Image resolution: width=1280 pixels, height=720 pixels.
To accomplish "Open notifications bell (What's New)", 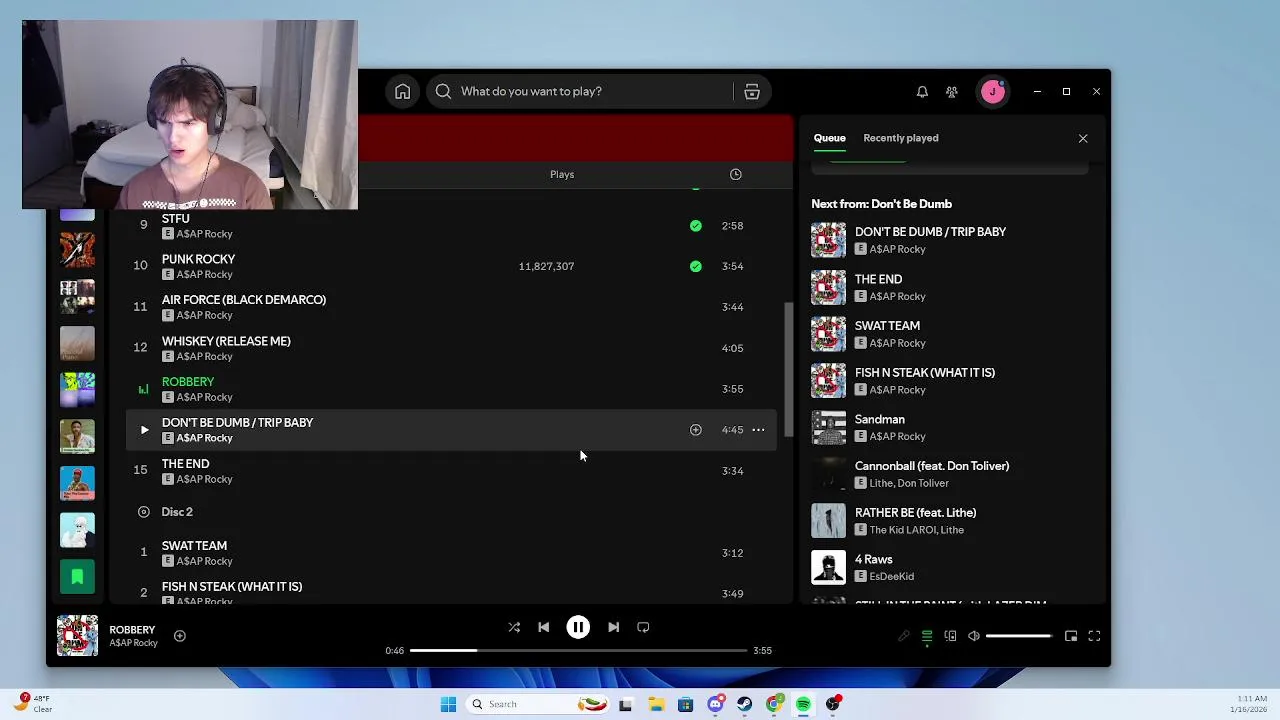I will point(922,92).
